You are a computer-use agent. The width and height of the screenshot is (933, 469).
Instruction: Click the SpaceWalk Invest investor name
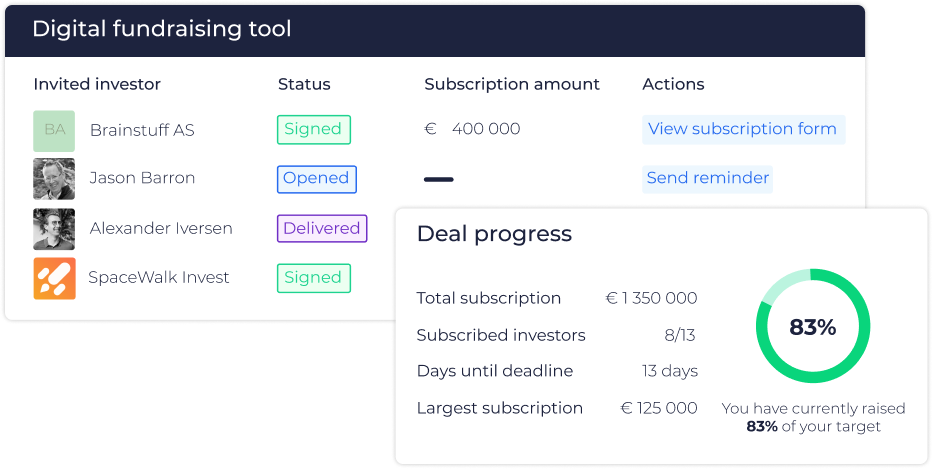pyautogui.click(x=159, y=277)
